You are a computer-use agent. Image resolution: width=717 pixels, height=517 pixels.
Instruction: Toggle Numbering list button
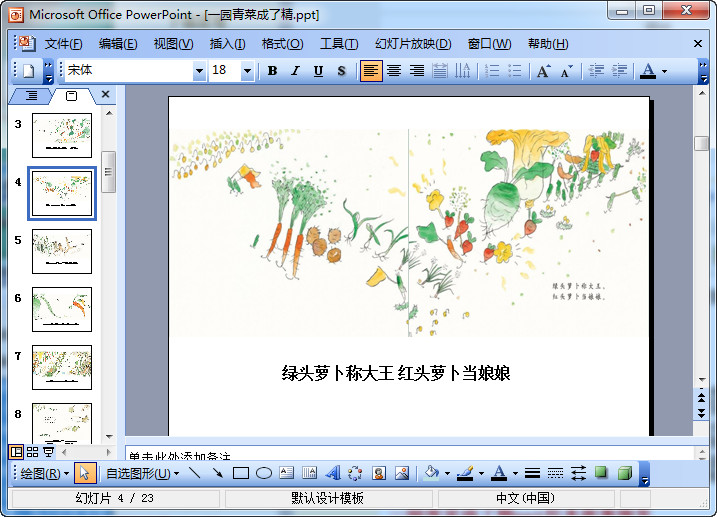point(492,71)
